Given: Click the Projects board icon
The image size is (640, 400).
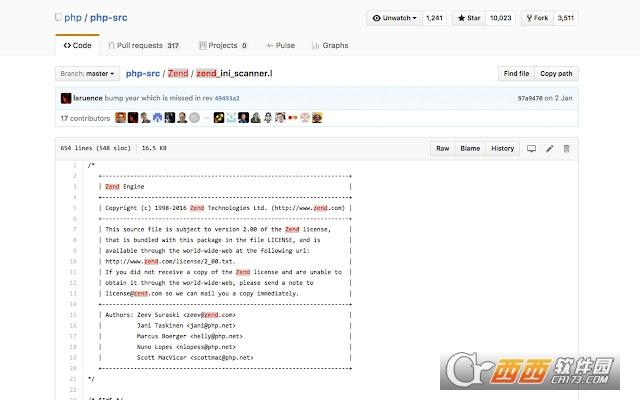Looking at the screenshot, I should tap(202, 45).
